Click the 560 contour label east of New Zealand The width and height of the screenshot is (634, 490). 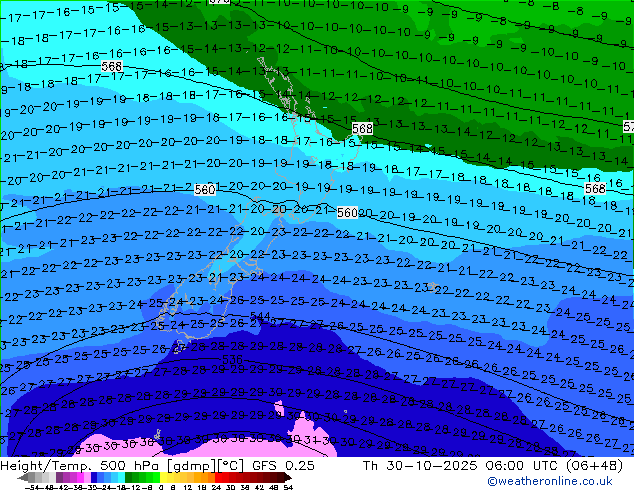point(347,213)
